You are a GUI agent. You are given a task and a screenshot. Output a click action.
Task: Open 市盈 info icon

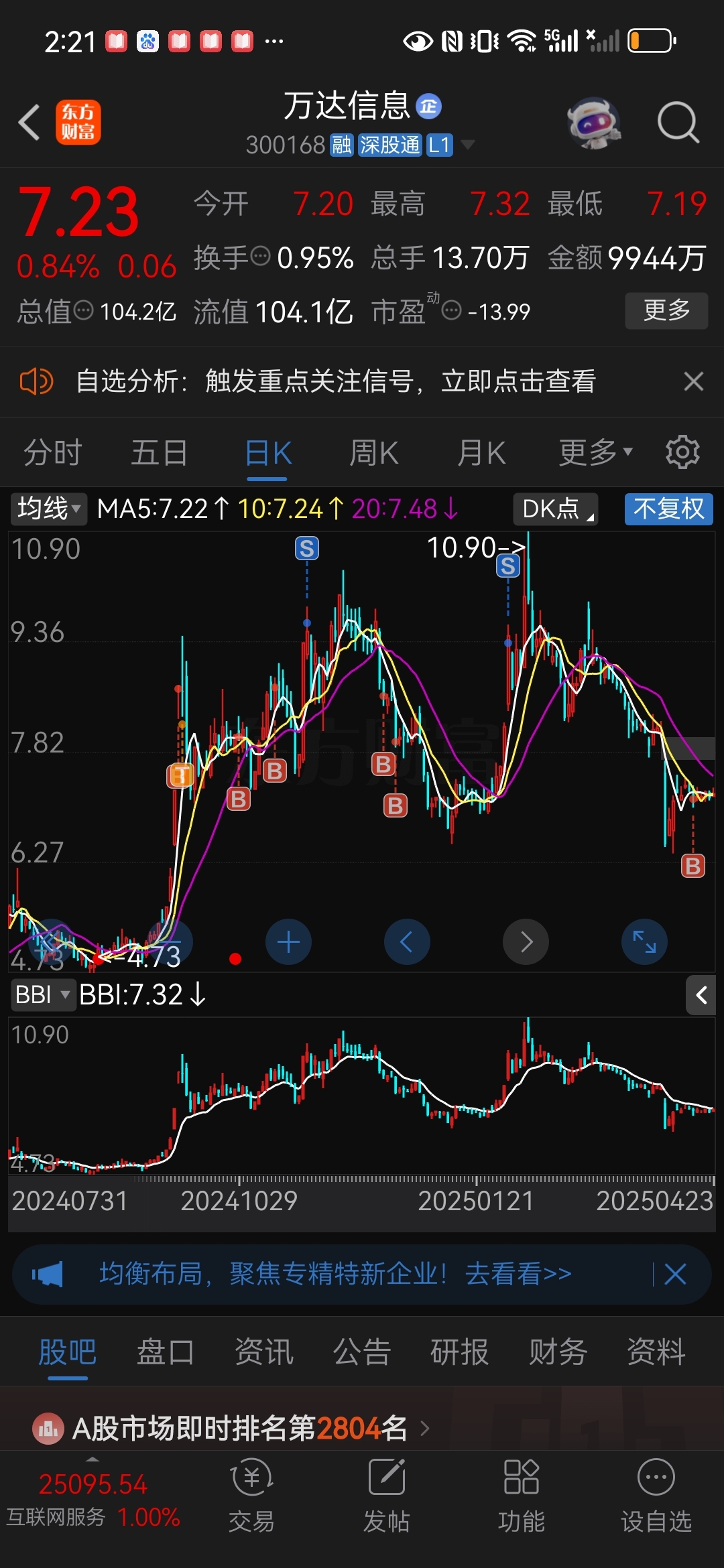coord(452,310)
